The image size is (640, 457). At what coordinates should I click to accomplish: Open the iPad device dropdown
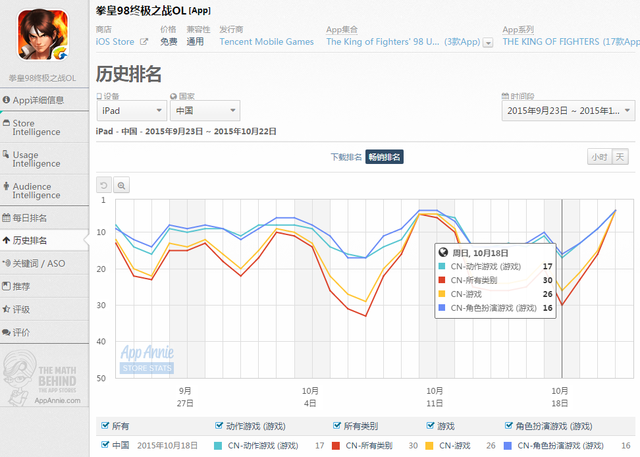tap(132, 111)
